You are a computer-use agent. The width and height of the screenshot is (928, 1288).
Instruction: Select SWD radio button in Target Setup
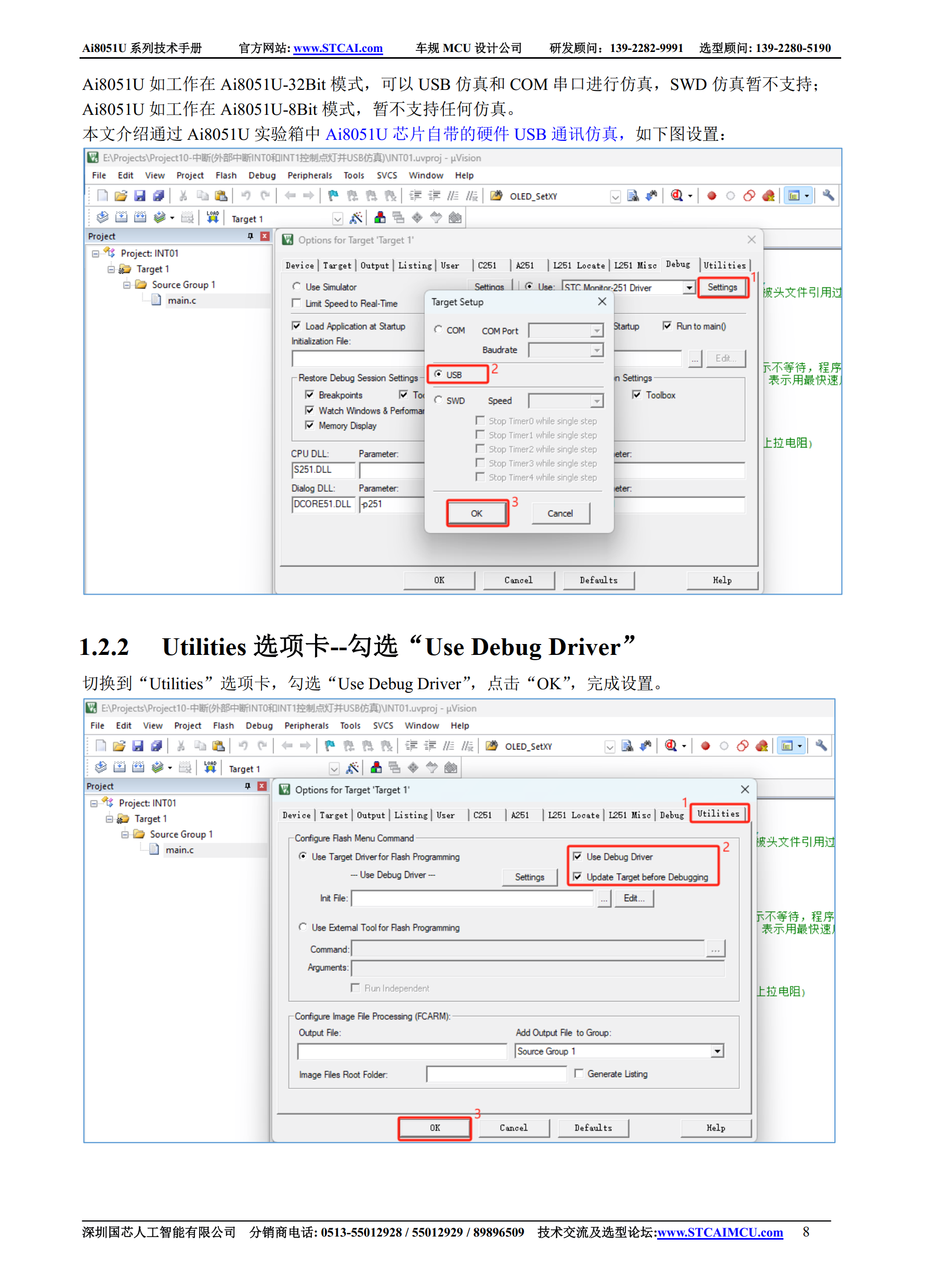tap(438, 400)
